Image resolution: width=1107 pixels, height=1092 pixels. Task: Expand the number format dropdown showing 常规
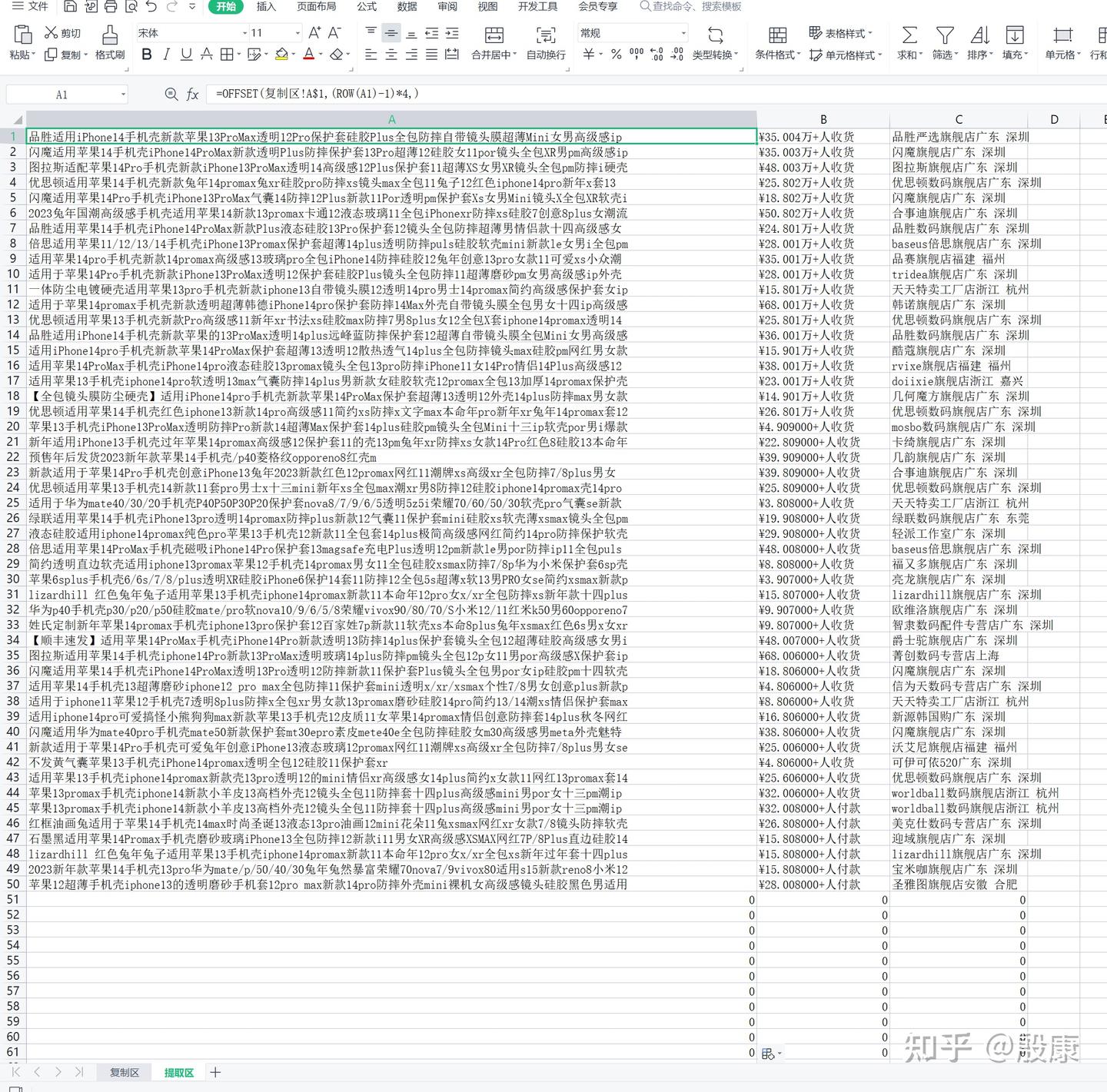[x=683, y=33]
